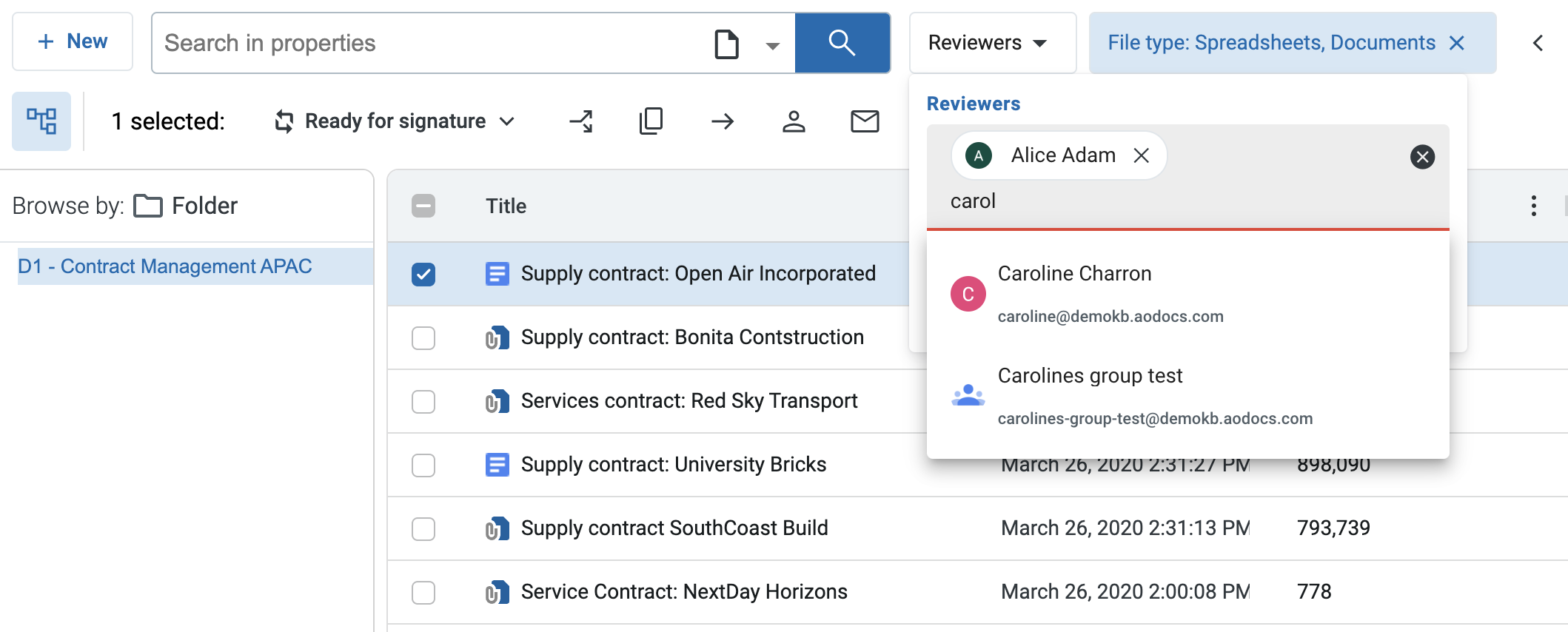The width and height of the screenshot is (1568, 632).
Task: Open Services contract: Red Sky Transport document
Action: coord(689,401)
